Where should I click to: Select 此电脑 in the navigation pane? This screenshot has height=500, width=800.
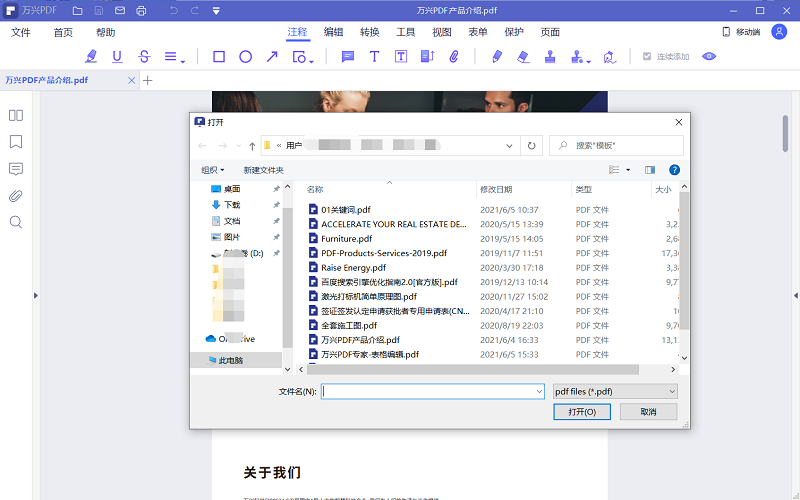click(236, 360)
